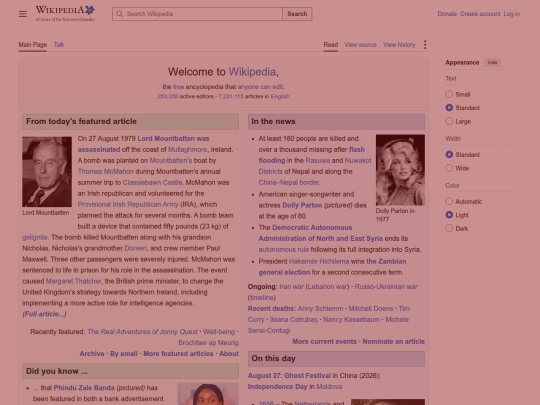Open the Well-being link

[x=219, y=332]
